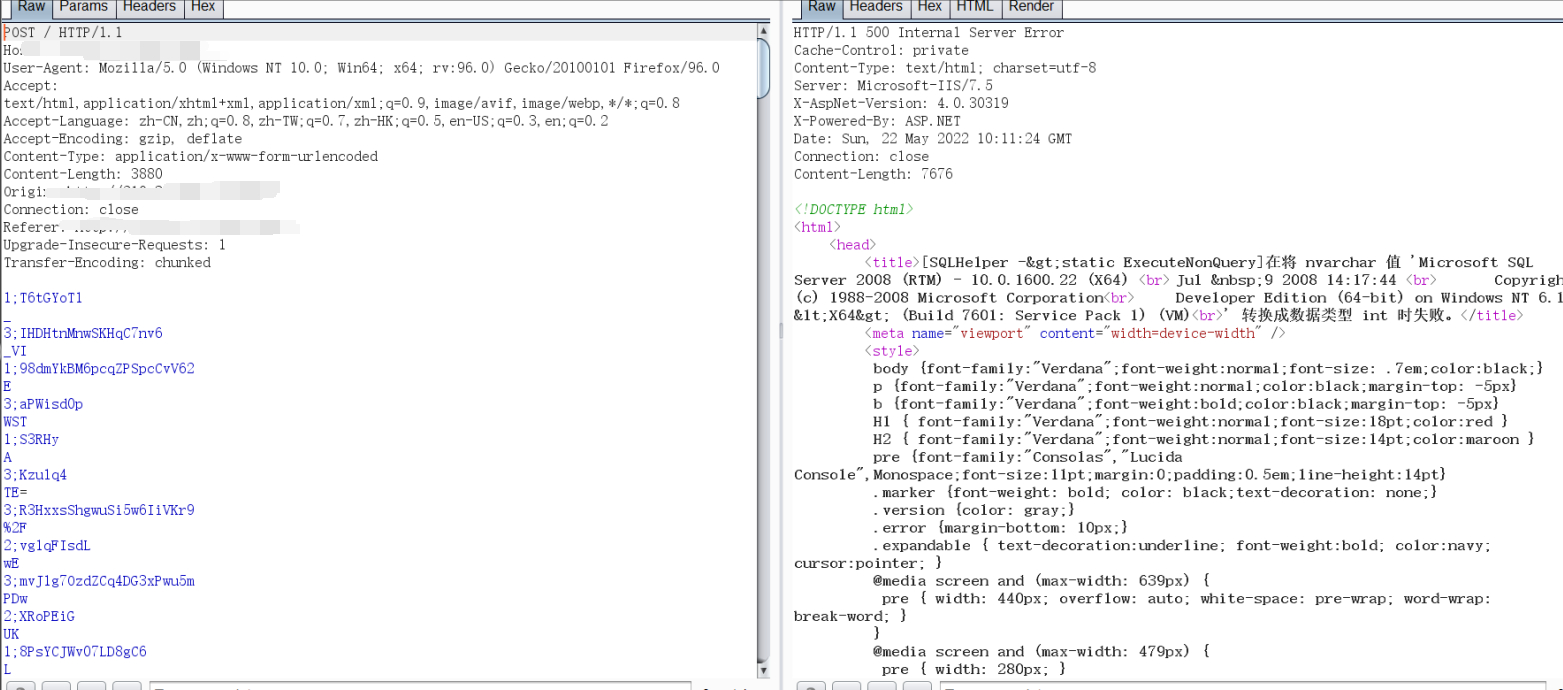This screenshot has width=1563, height=690.
Task: Click the HTTP/1.1 500 Internal Server Error line
Action: click(x=929, y=33)
